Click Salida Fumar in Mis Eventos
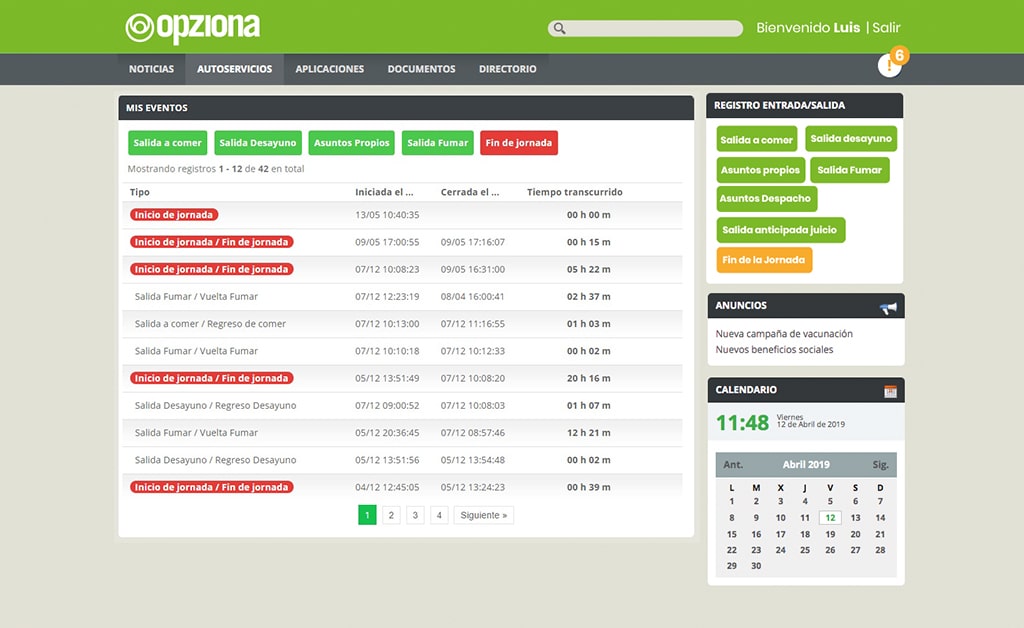 tap(438, 143)
